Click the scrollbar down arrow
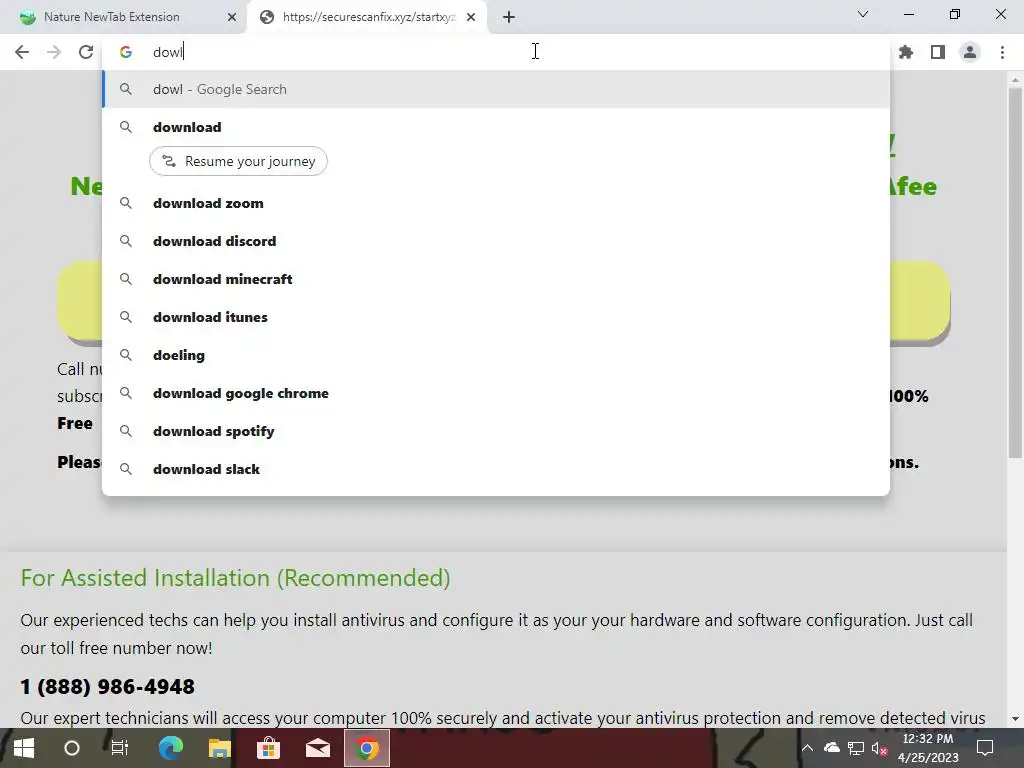The image size is (1024, 768). pos(1015,719)
